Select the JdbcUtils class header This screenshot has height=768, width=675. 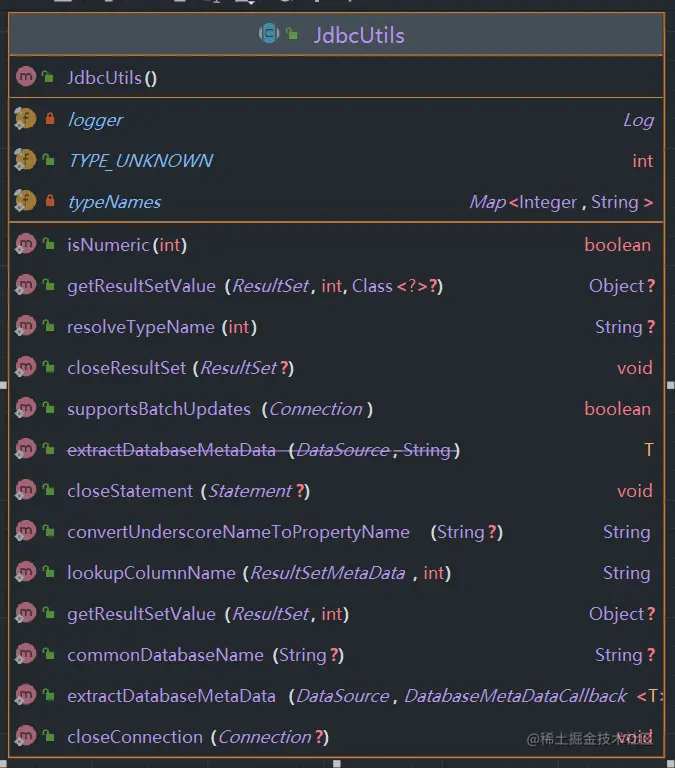(358, 35)
